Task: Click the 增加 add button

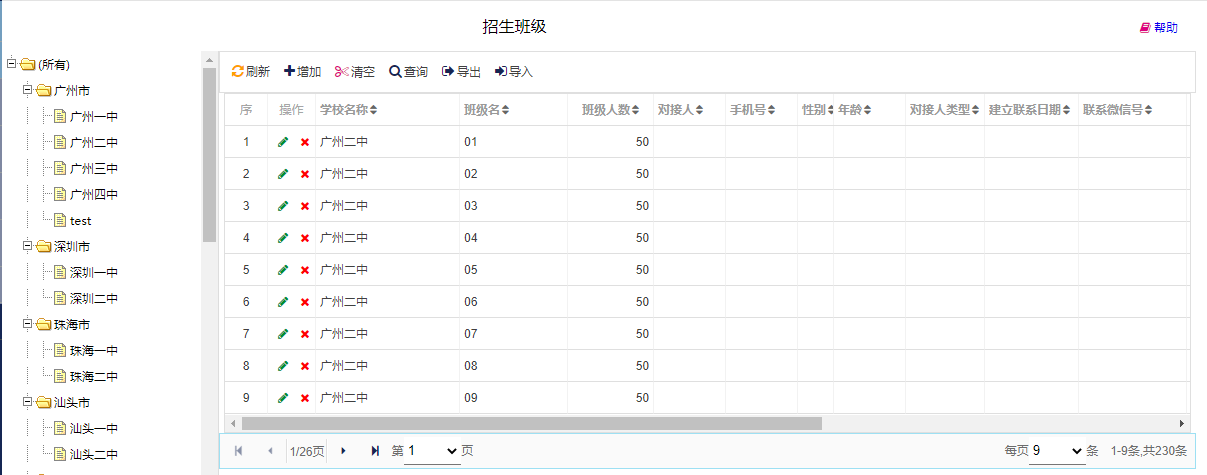Action: (303, 72)
